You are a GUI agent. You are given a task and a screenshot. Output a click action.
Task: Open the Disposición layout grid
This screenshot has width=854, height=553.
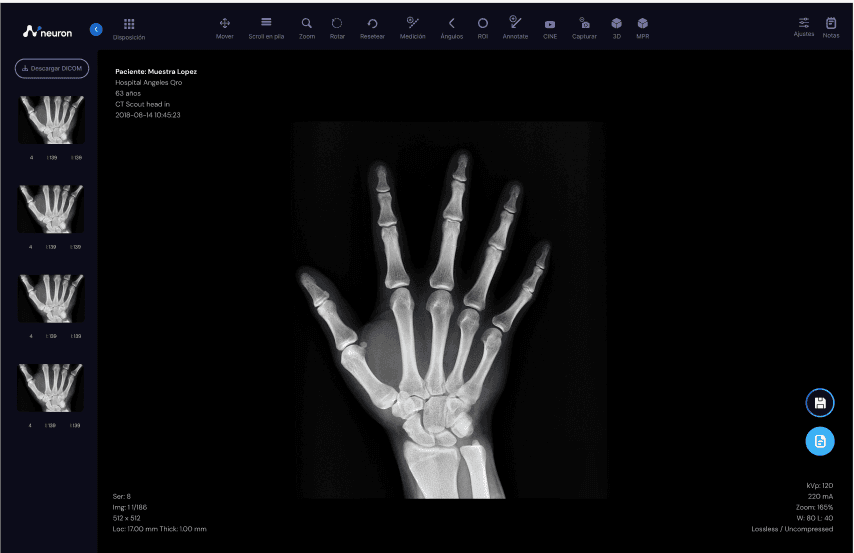pyautogui.click(x=129, y=24)
